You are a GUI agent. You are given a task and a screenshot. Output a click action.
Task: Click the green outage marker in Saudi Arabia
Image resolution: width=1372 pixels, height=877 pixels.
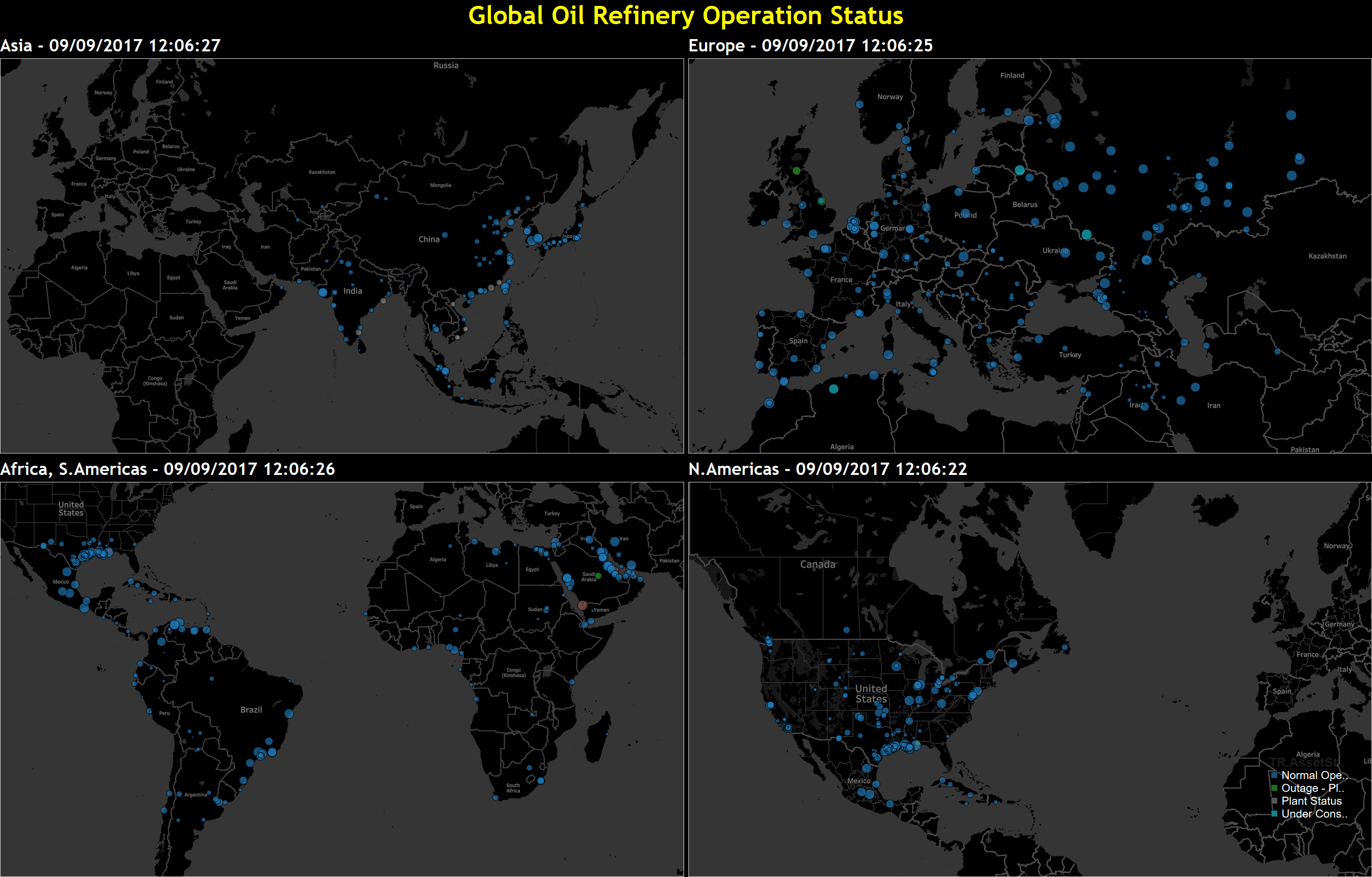point(598,576)
